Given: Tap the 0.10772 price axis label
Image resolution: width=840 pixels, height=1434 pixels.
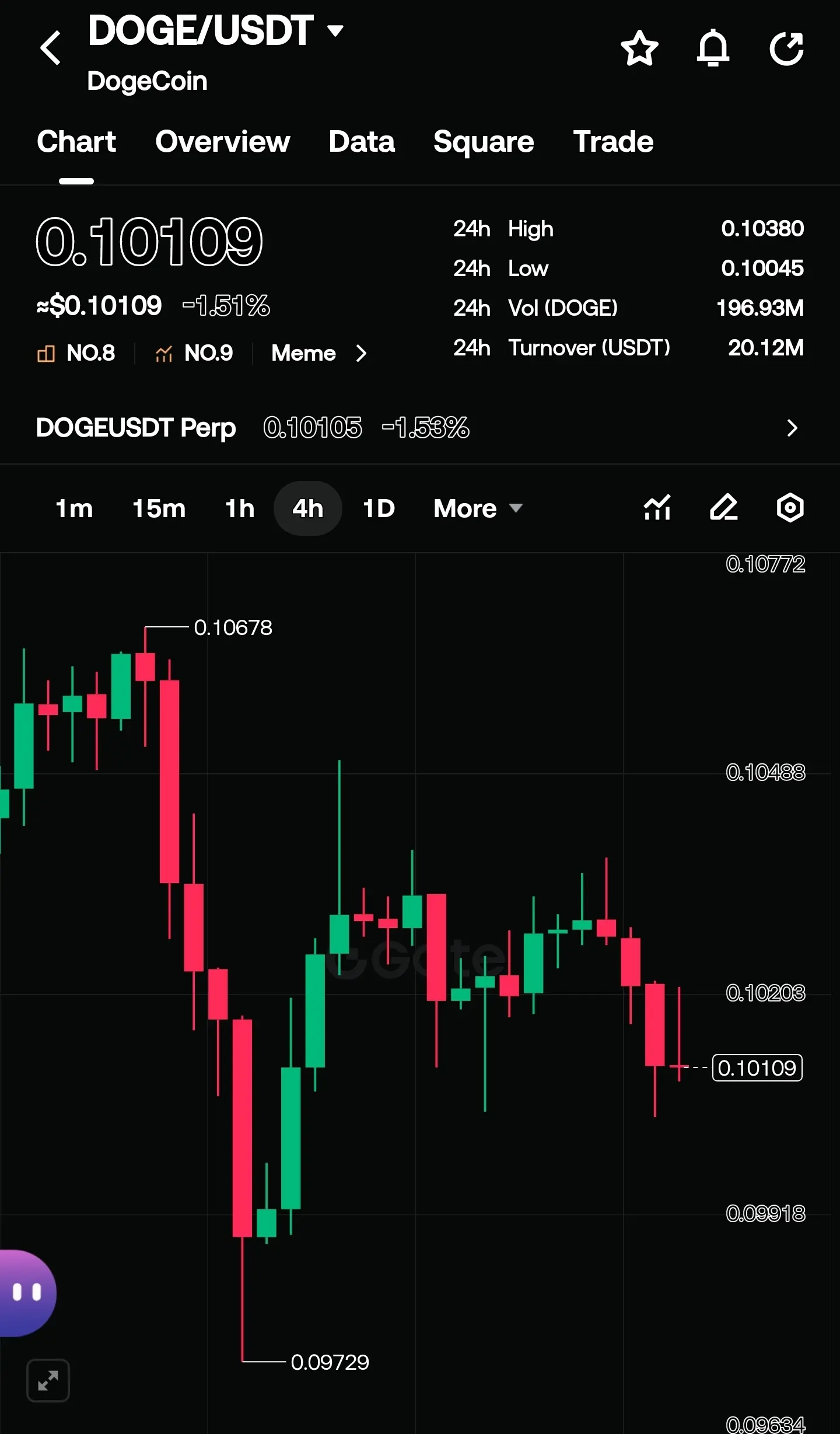Looking at the screenshot, I should (765, 564).
